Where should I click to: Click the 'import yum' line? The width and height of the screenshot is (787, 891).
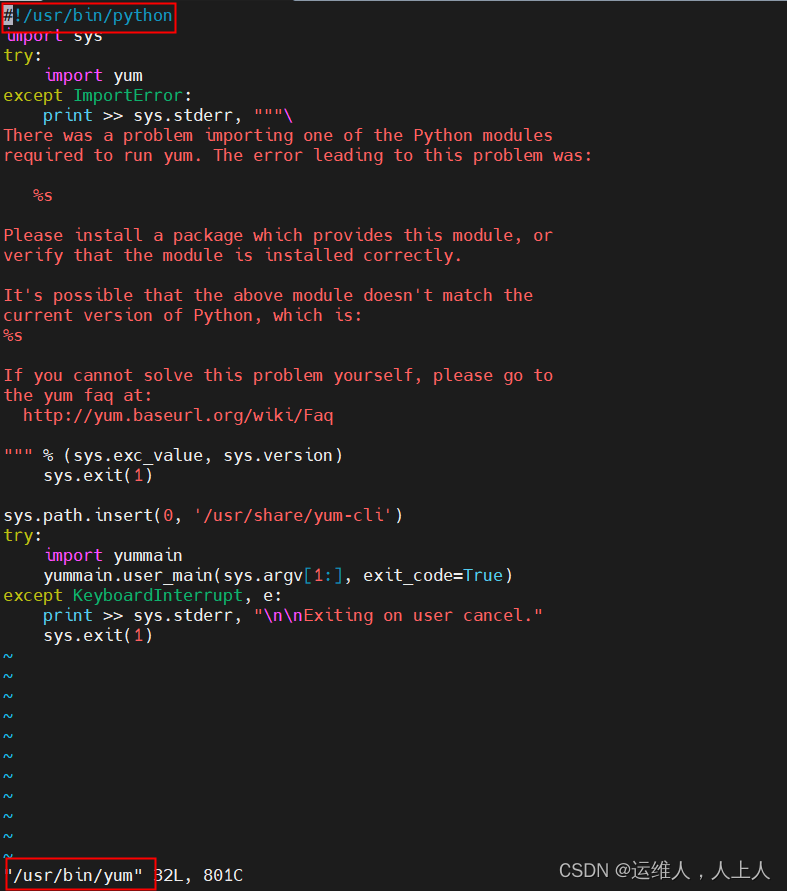[94, 76]
